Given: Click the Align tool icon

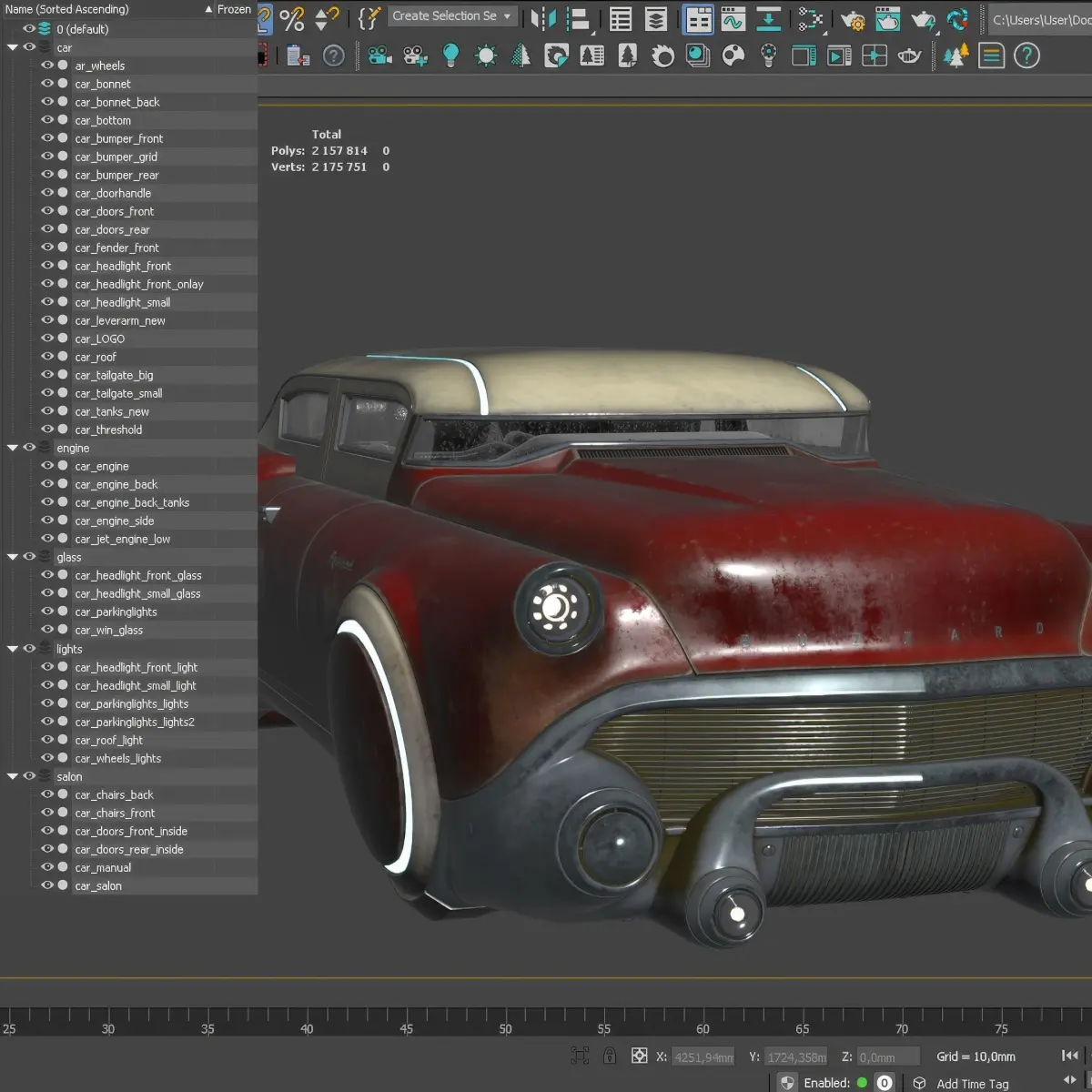Looking at the screenshot, I should (578, 18).
